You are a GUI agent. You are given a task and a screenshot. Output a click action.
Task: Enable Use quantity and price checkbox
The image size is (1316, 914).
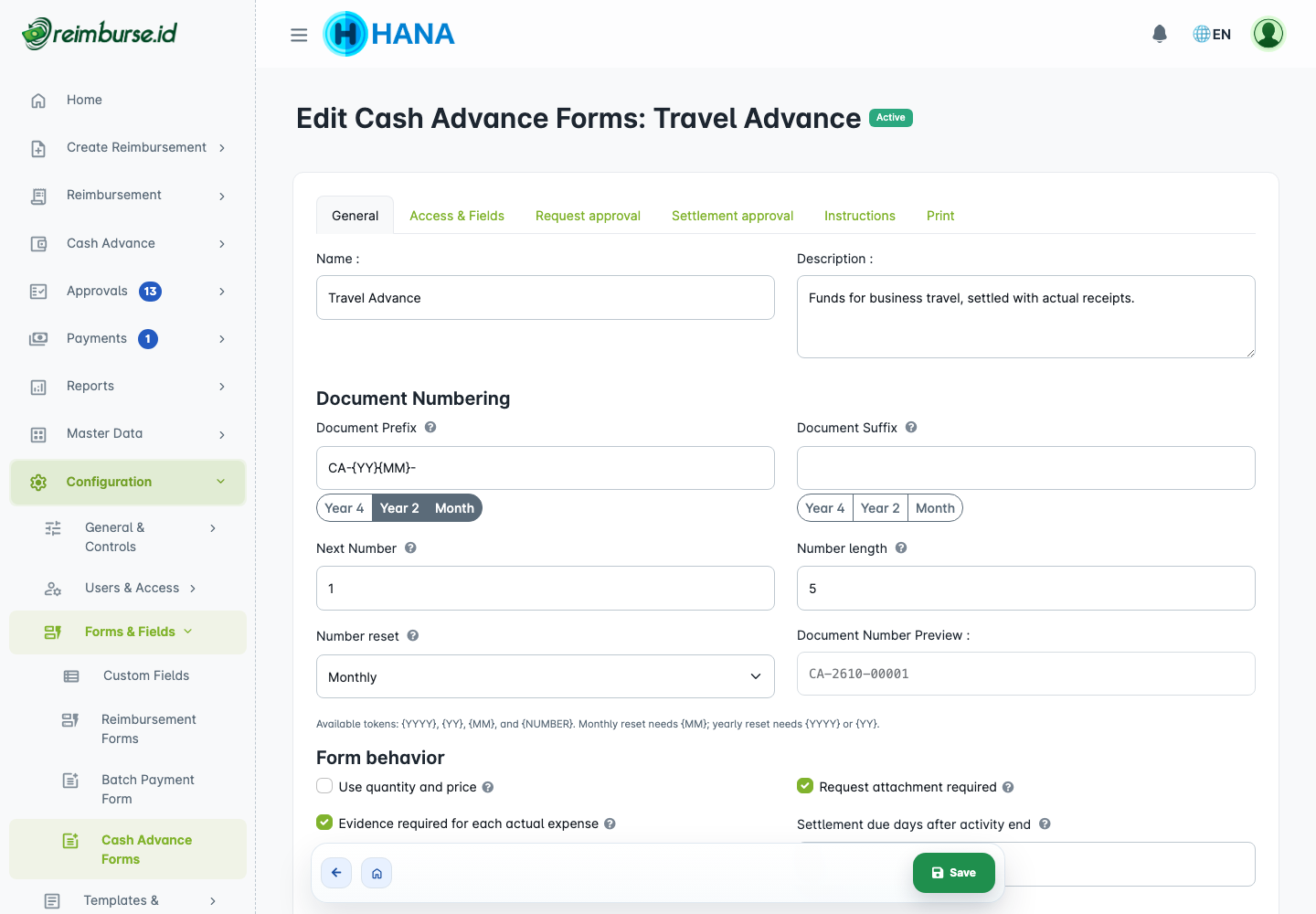point(324,786)
